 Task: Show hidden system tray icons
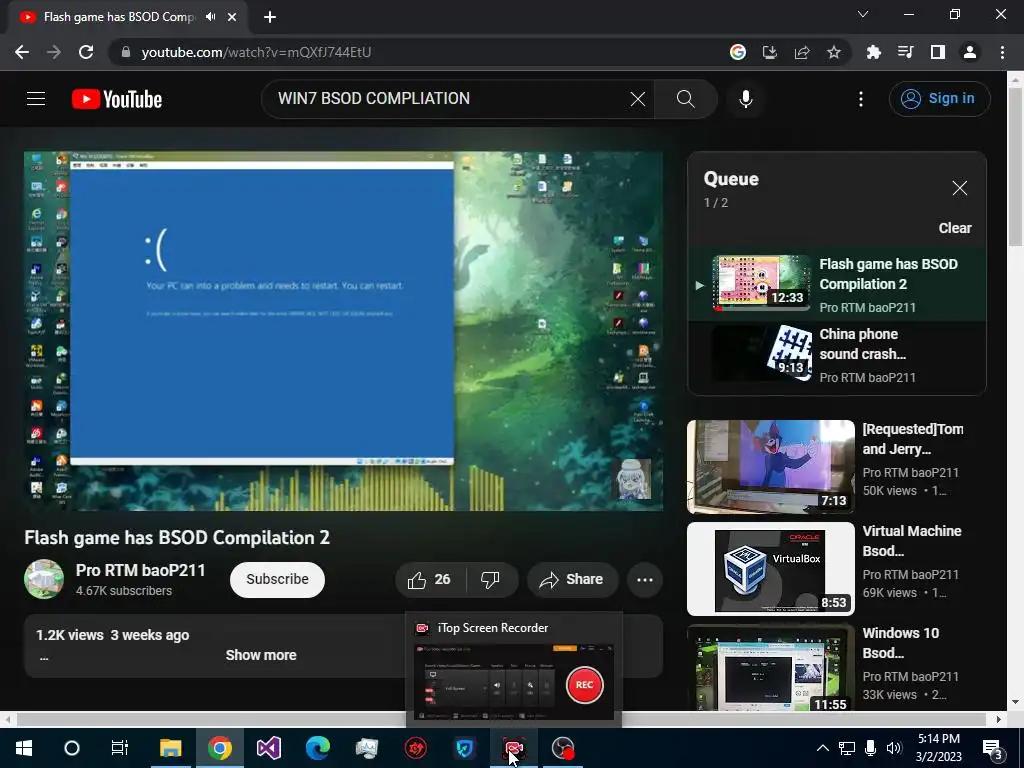[x=823, y=748]
